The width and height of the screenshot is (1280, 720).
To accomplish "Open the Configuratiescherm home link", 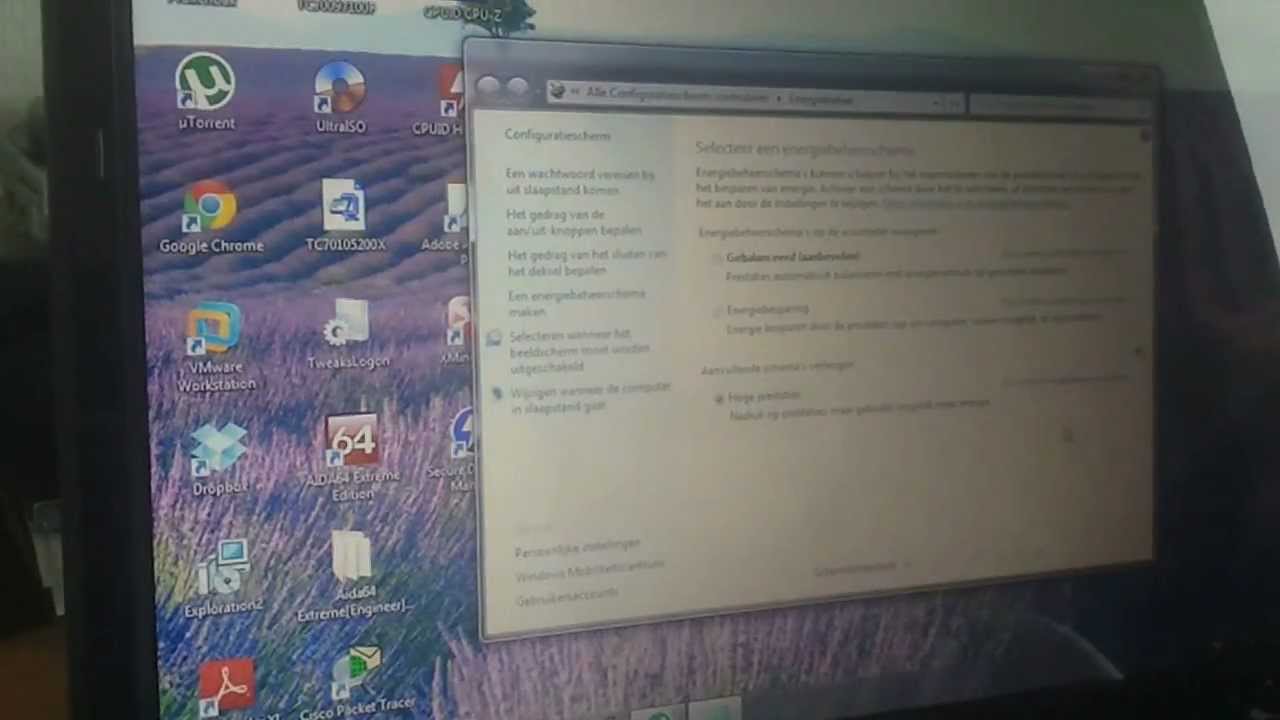I will [x=558, y=135].
